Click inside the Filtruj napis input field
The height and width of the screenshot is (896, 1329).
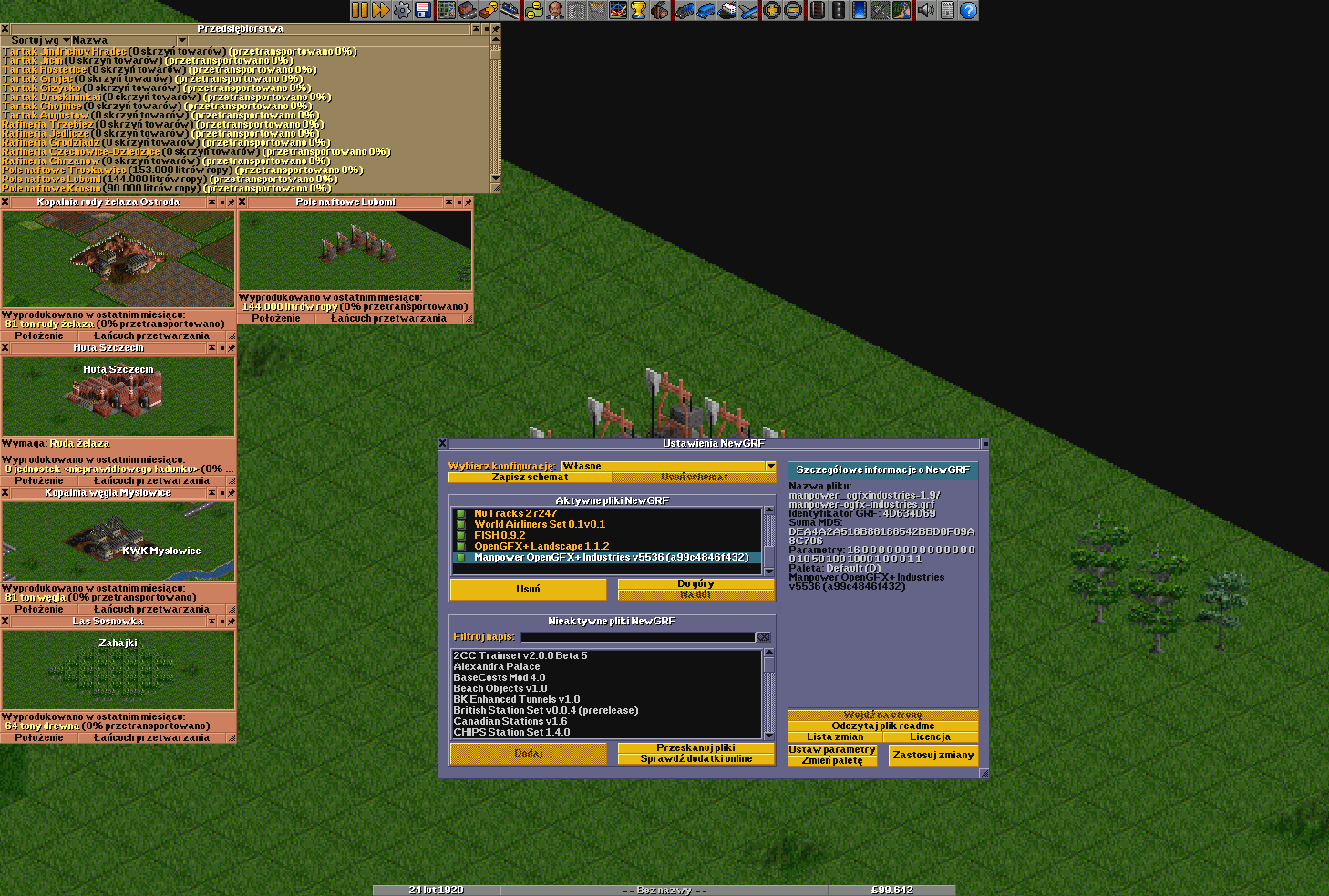pos(637,637)
